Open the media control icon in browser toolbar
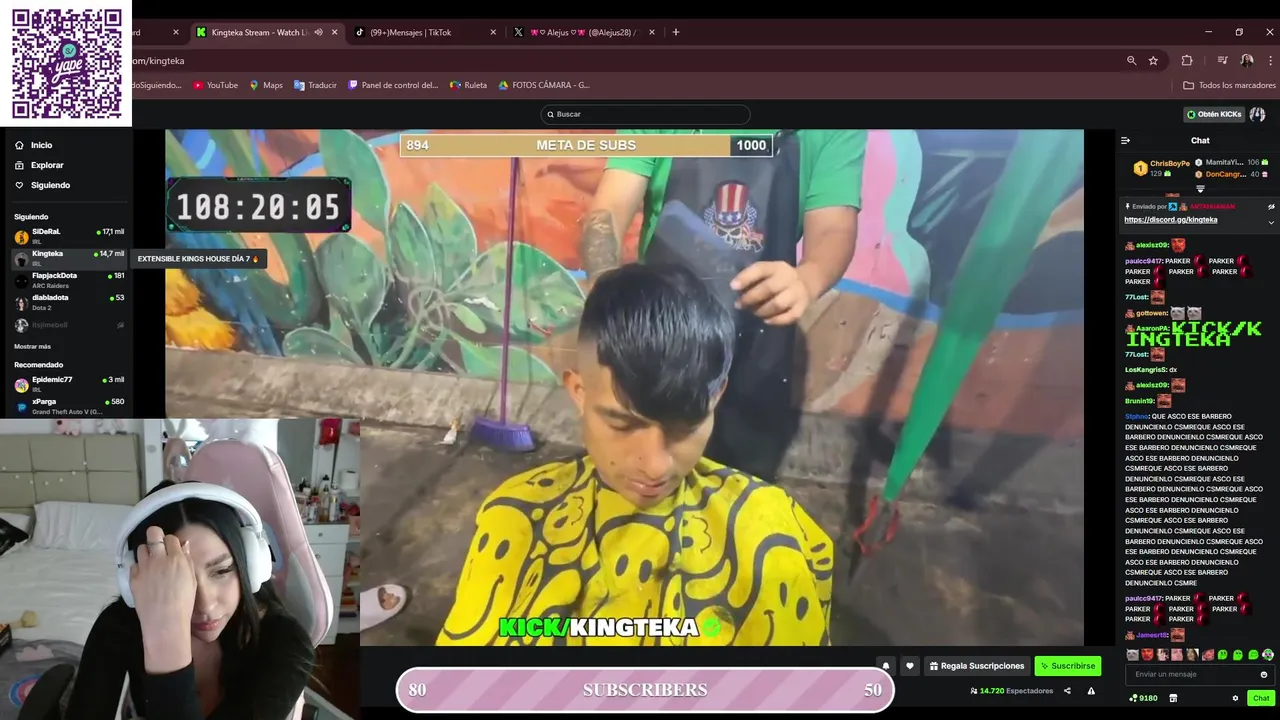1280x720 pixels. coord(1222,61)
